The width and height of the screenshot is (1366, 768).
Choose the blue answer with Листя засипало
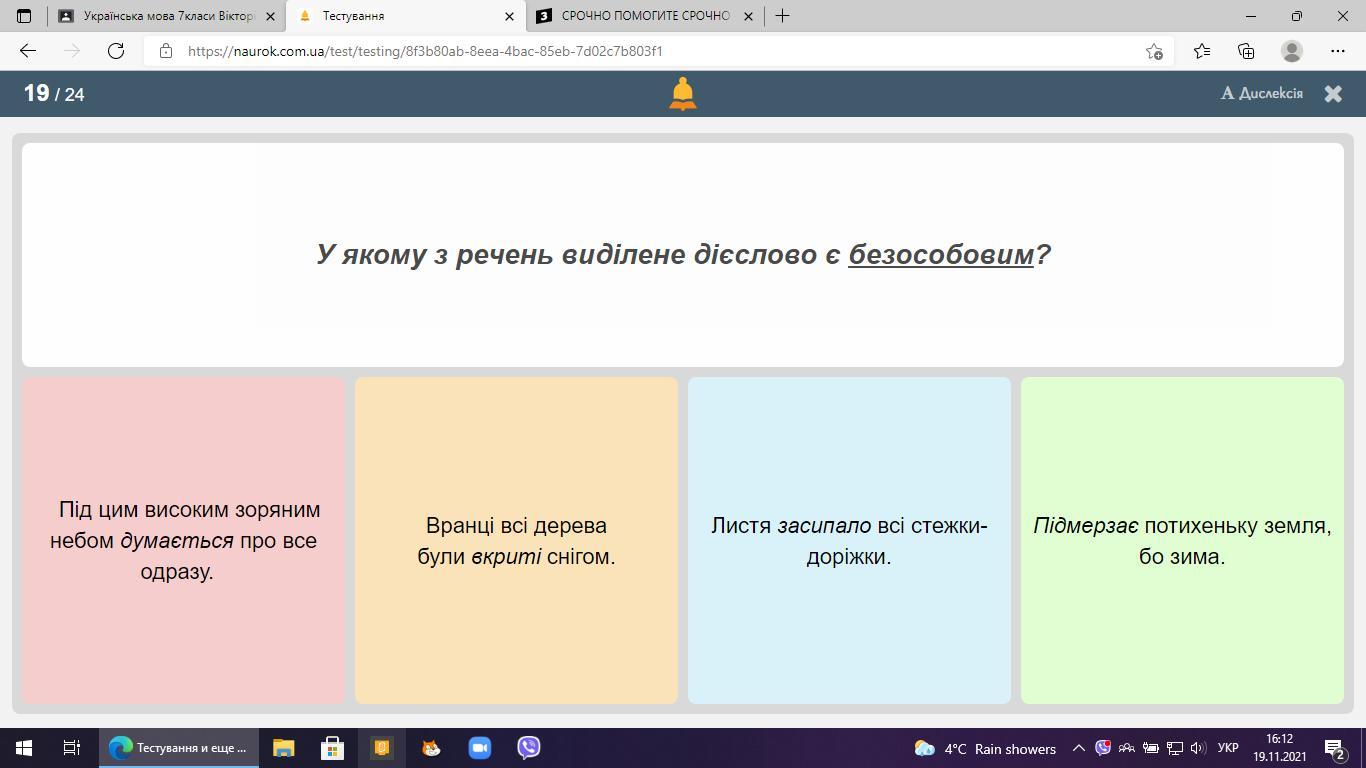click(849, 540)
